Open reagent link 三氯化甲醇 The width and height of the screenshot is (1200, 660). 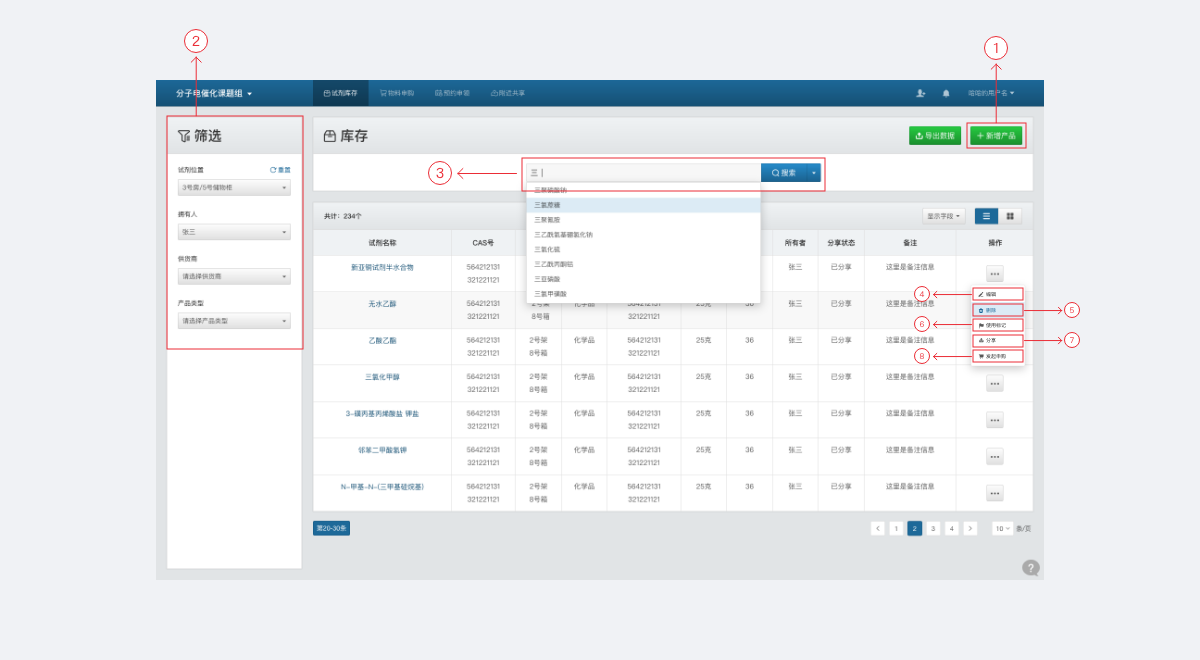click(x=382, y=376)
